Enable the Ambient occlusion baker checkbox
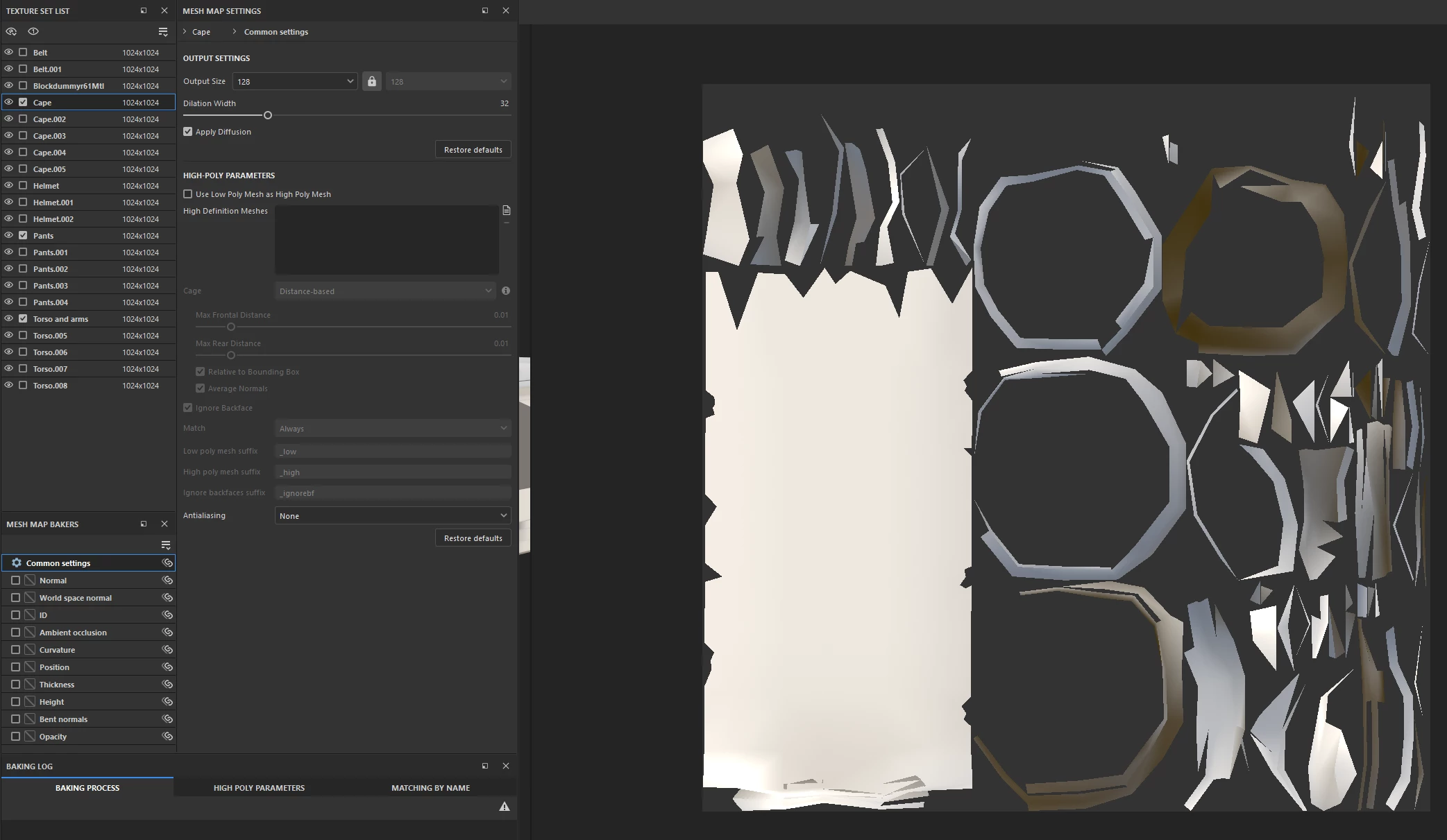Image resolution: width=1447 pixels, height=840 pixels. pos(15,633)
